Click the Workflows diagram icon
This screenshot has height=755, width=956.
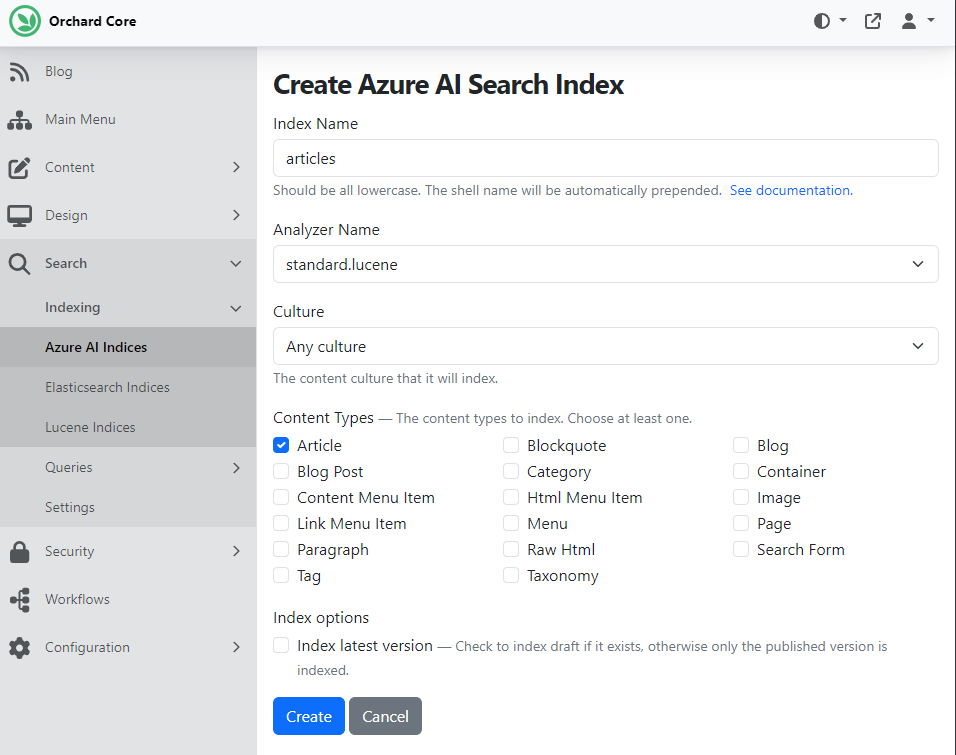pos(20,599)
